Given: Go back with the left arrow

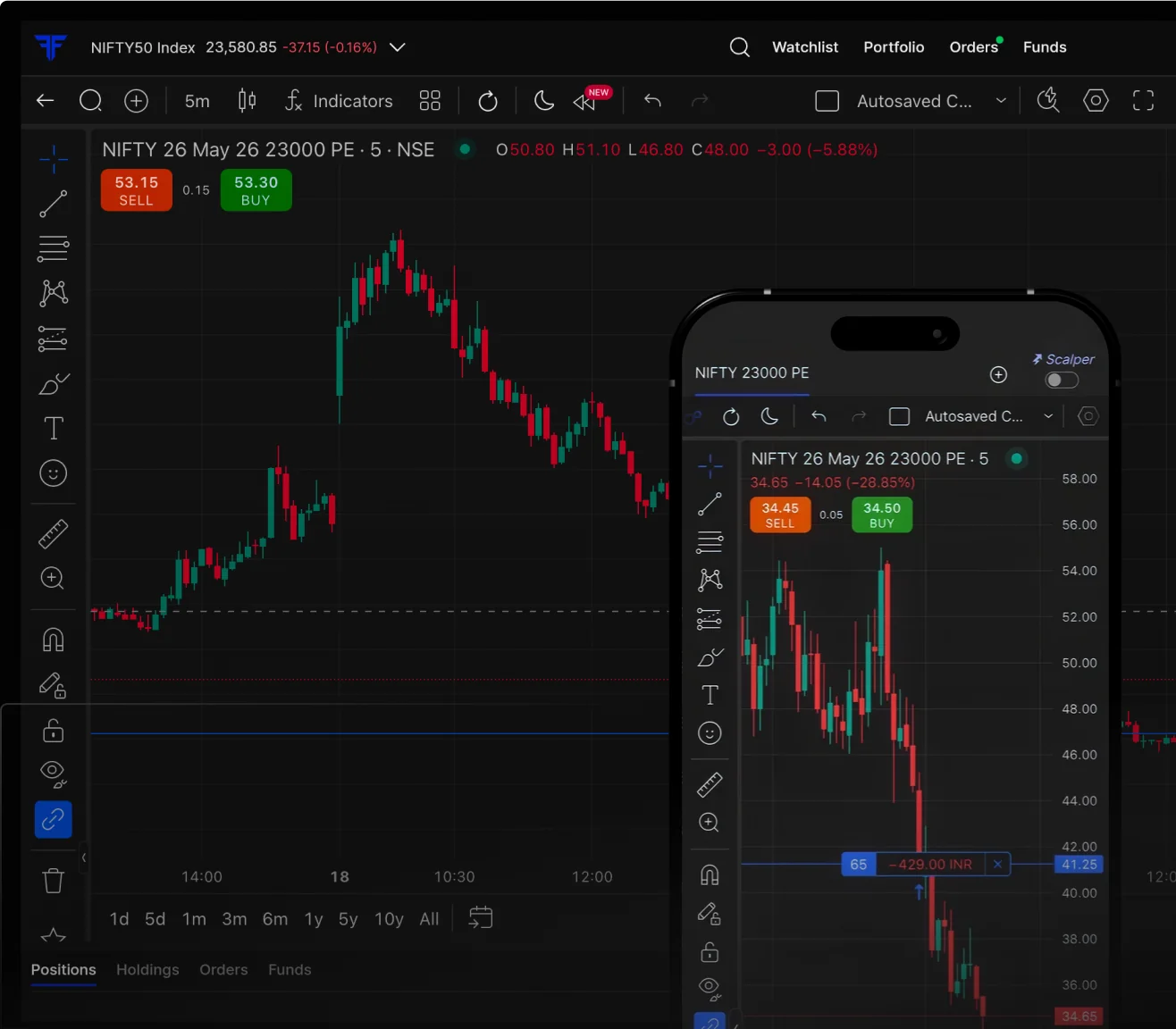Looking at the screenshot, I should (x=45, y=101).
